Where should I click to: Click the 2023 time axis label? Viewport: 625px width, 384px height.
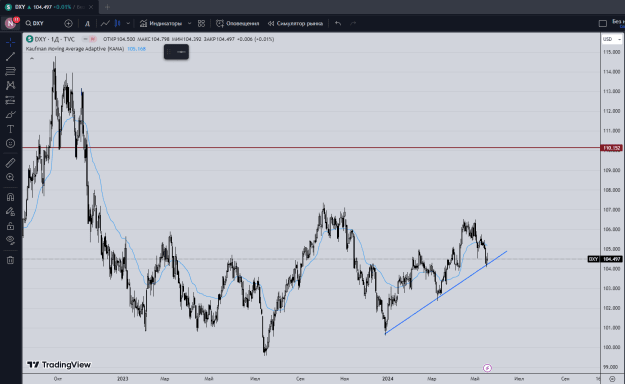[x=122, y=378]
